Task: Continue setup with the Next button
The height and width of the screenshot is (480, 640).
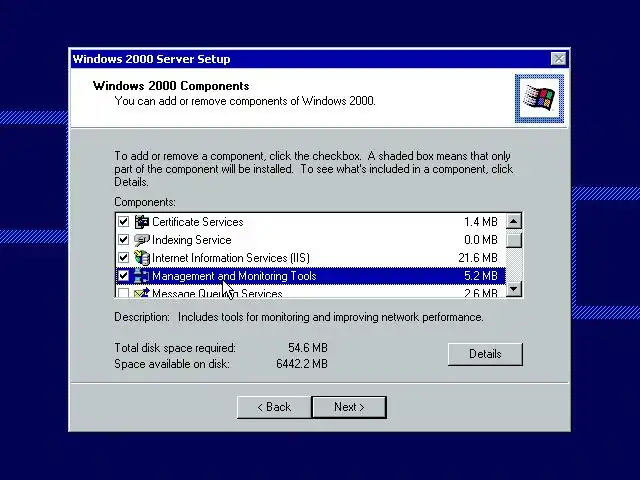Action: 349,407
